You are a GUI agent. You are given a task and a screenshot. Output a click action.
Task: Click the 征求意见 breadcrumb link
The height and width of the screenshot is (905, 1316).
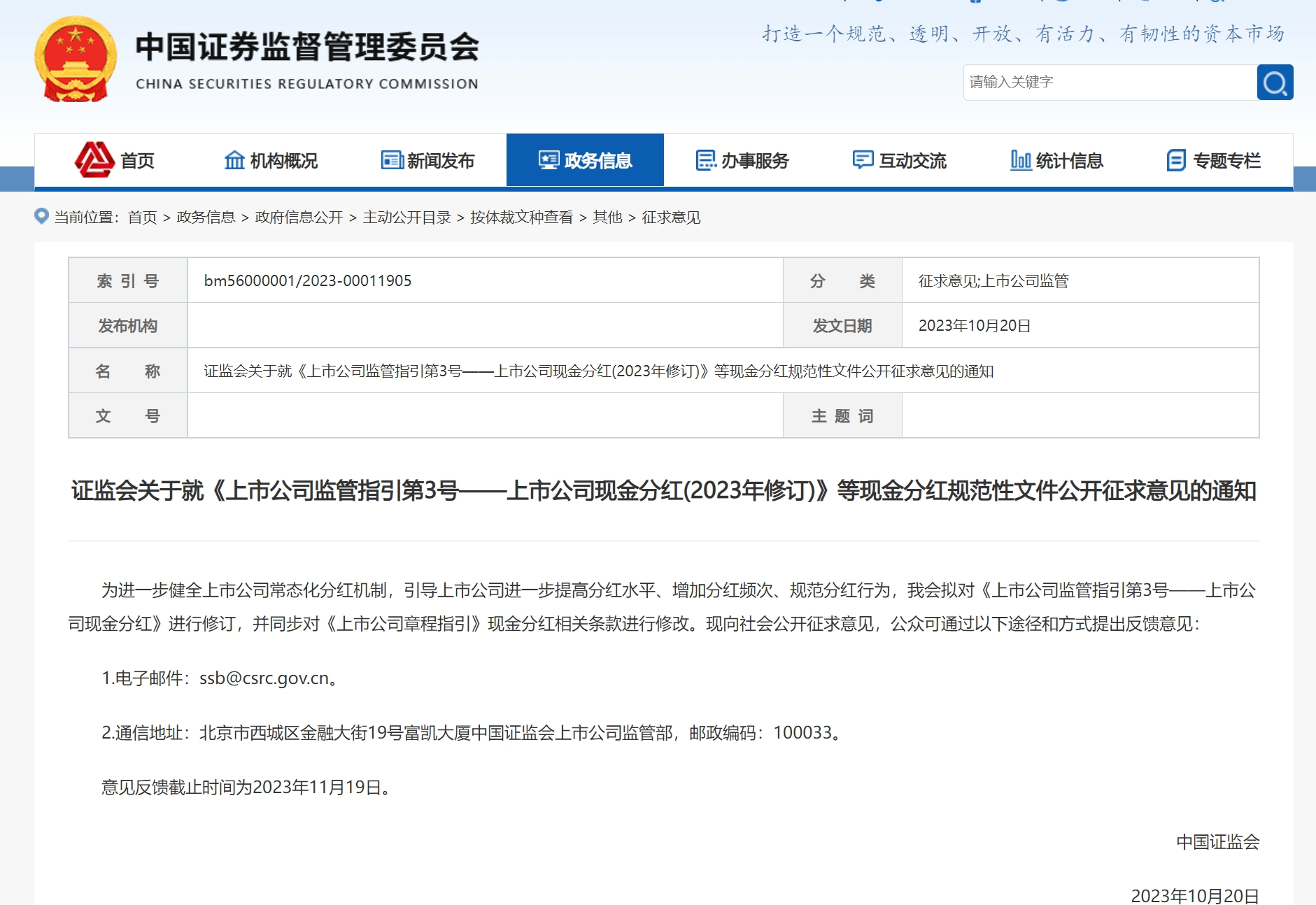tap(671, 218)
